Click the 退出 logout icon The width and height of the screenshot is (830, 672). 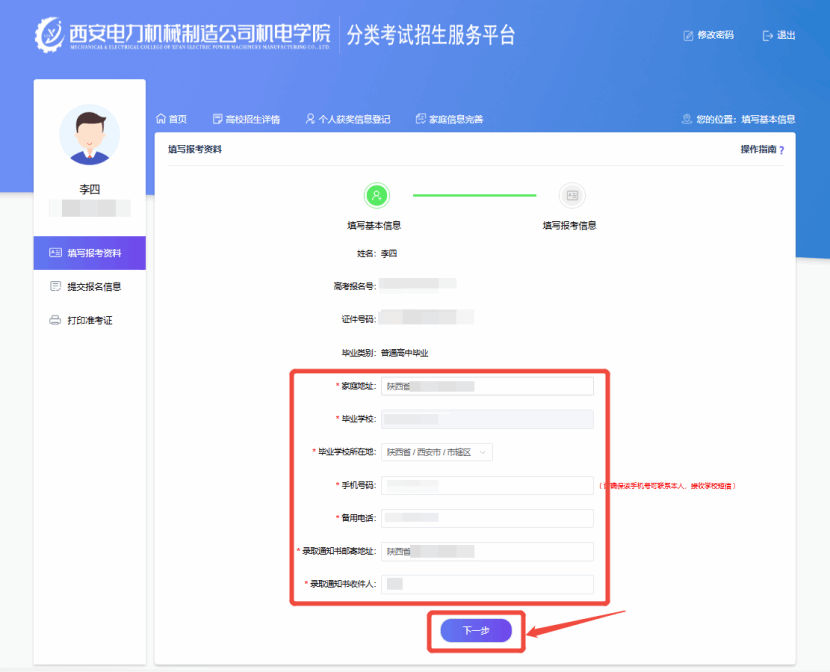(768, 36)
